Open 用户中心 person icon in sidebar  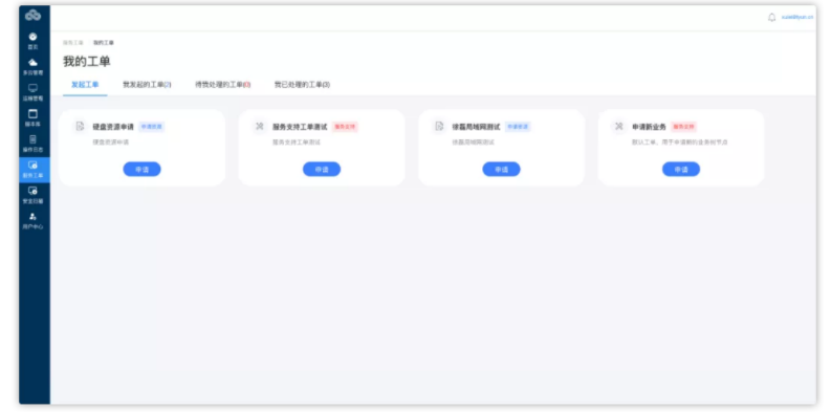[x=33, y=220]
